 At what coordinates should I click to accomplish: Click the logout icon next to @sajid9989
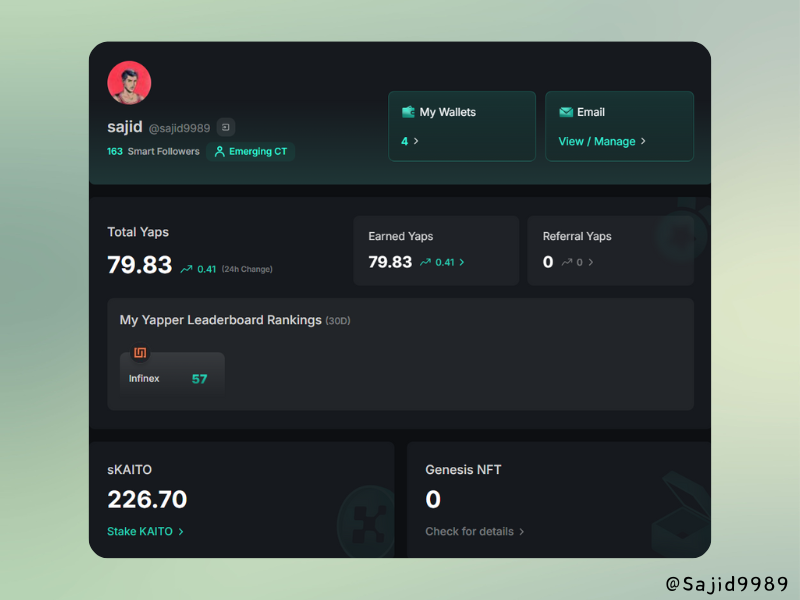click(x=226, y=127)
